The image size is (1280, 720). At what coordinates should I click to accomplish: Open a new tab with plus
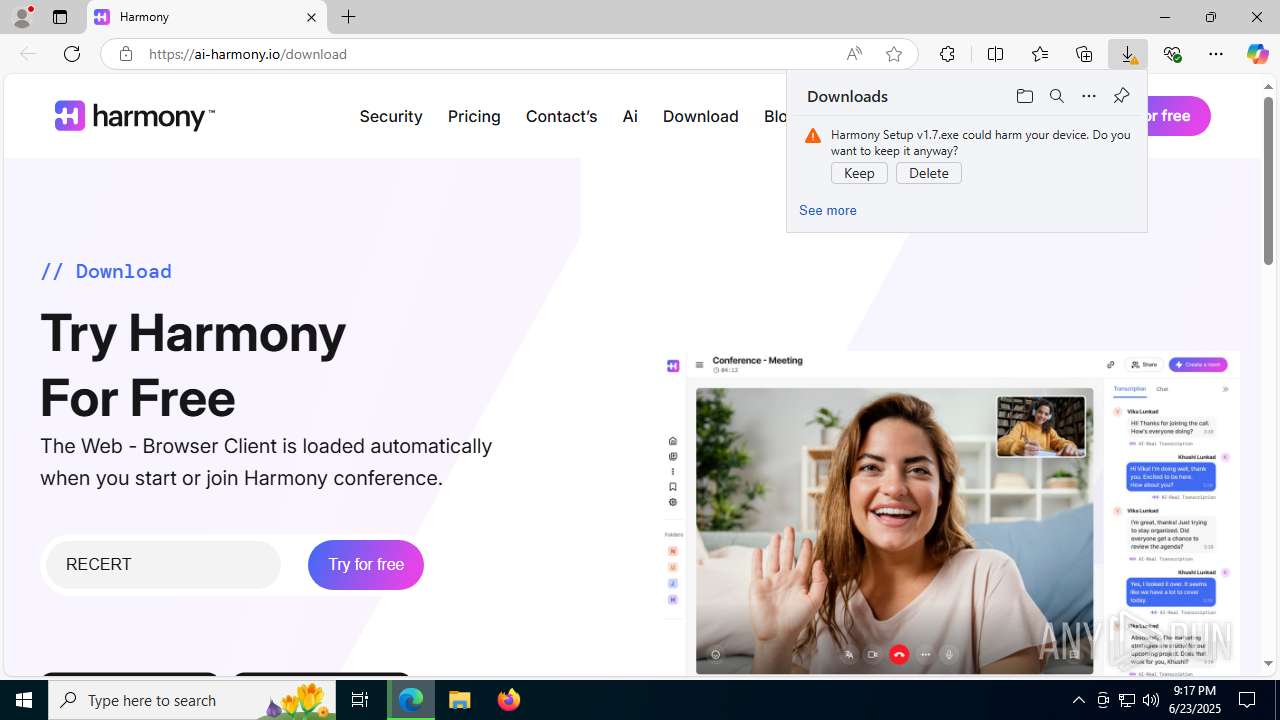(348, 17)
